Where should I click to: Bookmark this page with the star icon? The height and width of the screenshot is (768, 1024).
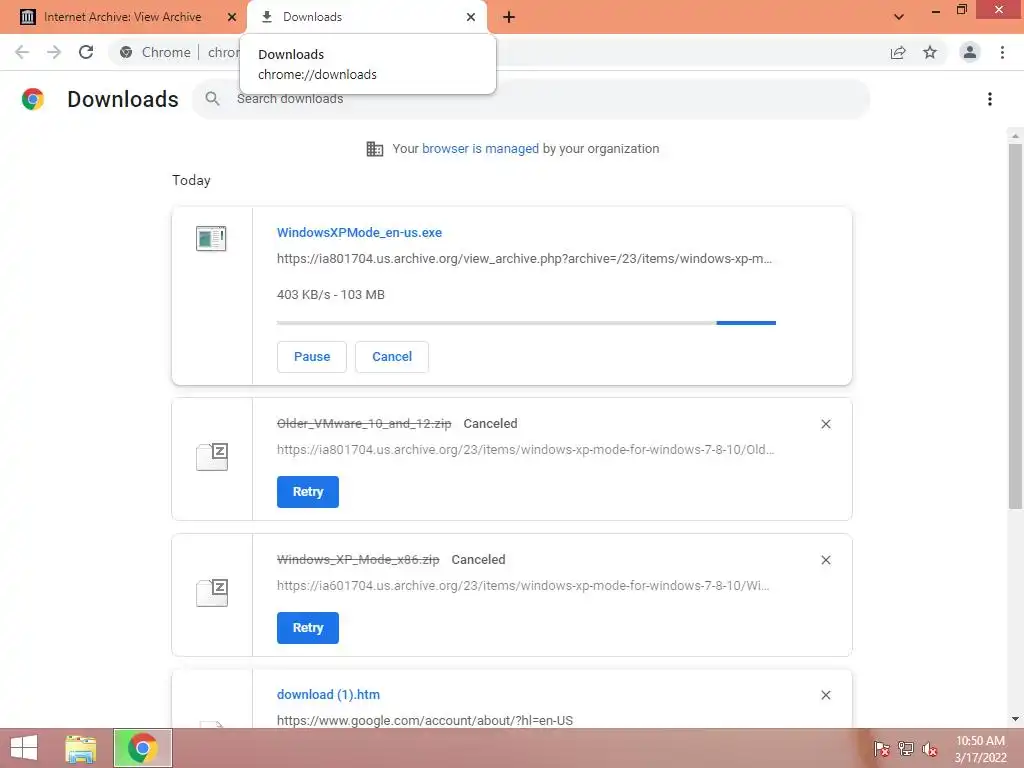pos(930,52)
